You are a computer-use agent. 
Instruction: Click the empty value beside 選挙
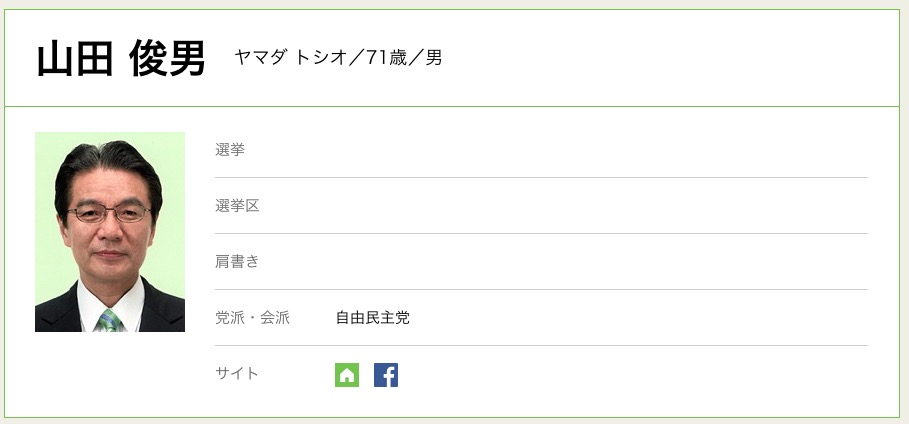pyautogui.click(x=600, y=150)
